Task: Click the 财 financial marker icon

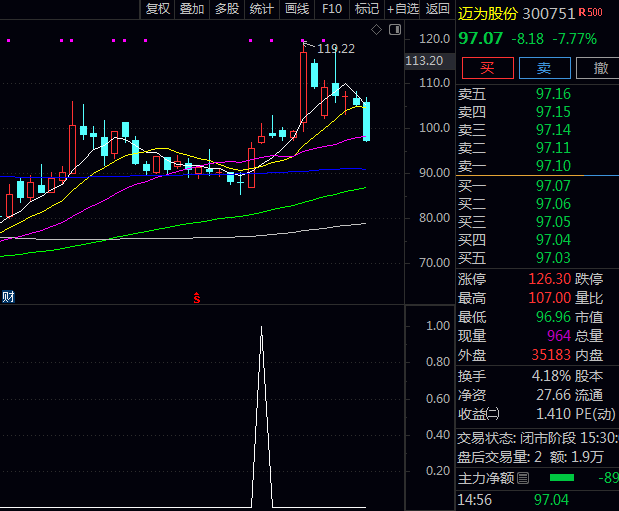Action: click(8, 297)
